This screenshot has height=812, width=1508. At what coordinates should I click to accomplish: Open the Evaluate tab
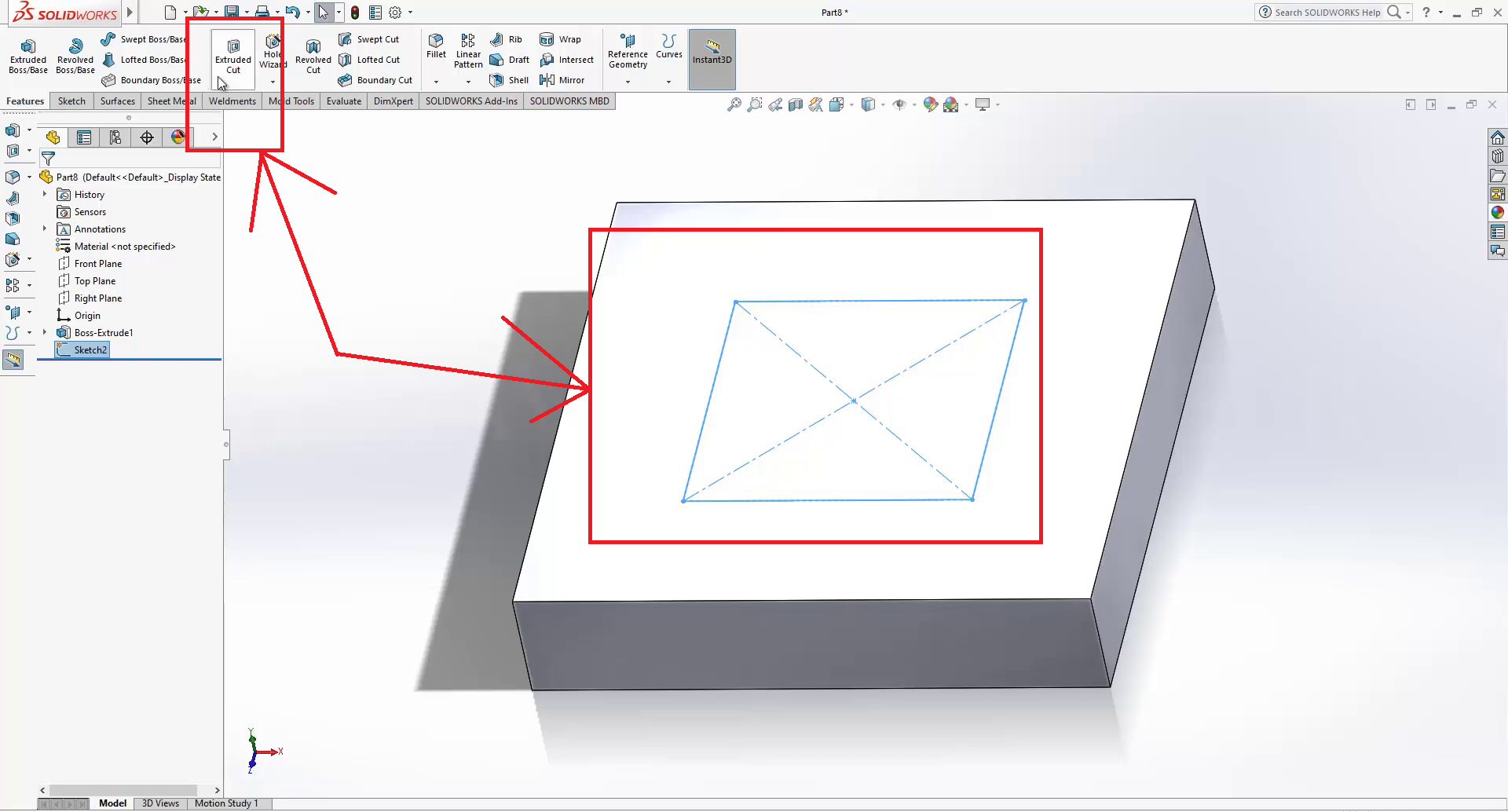[343, 101]
